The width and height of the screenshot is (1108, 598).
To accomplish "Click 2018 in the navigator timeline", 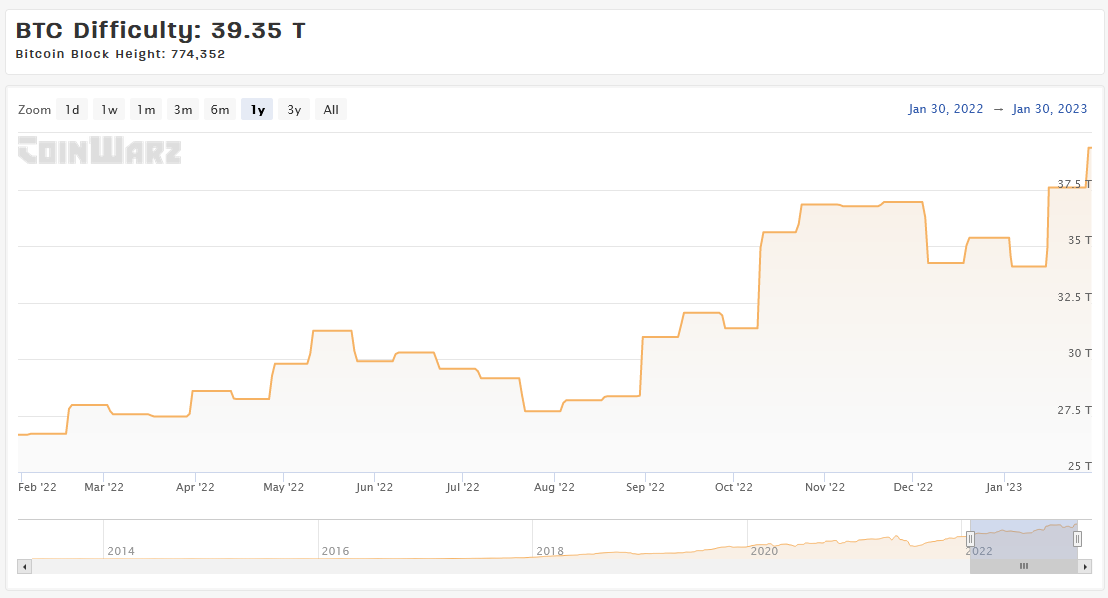I will (x=550, y=551).
